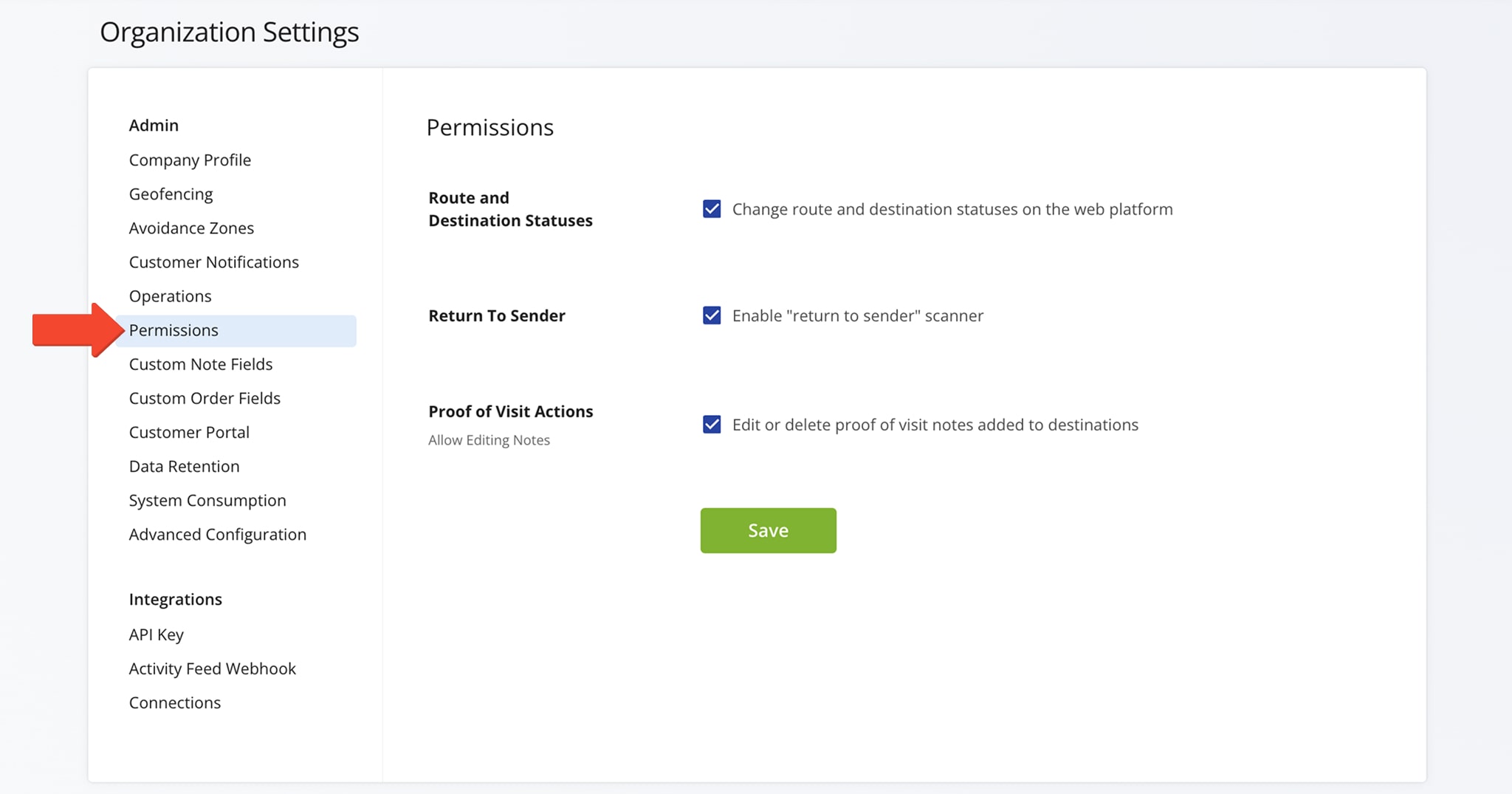The height and width of the screenshot is (794, 1512).
Task: Open the Operations settings page
Action: tap(170, 296)
